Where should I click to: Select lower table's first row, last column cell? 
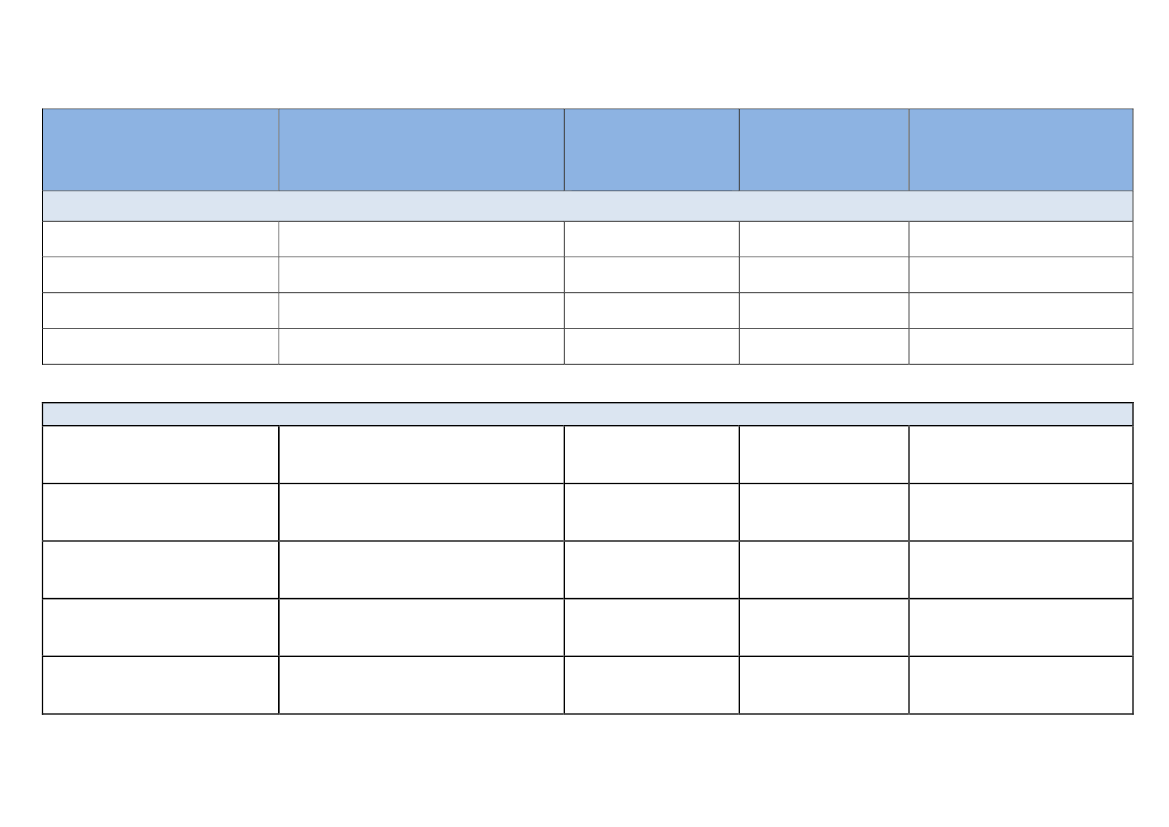click(1021, 455)
